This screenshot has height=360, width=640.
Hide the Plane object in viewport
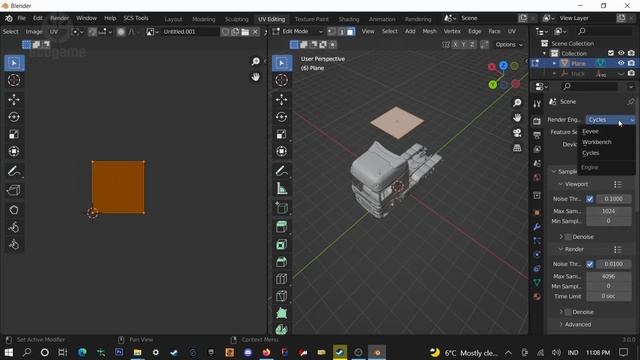click(621, 63)
